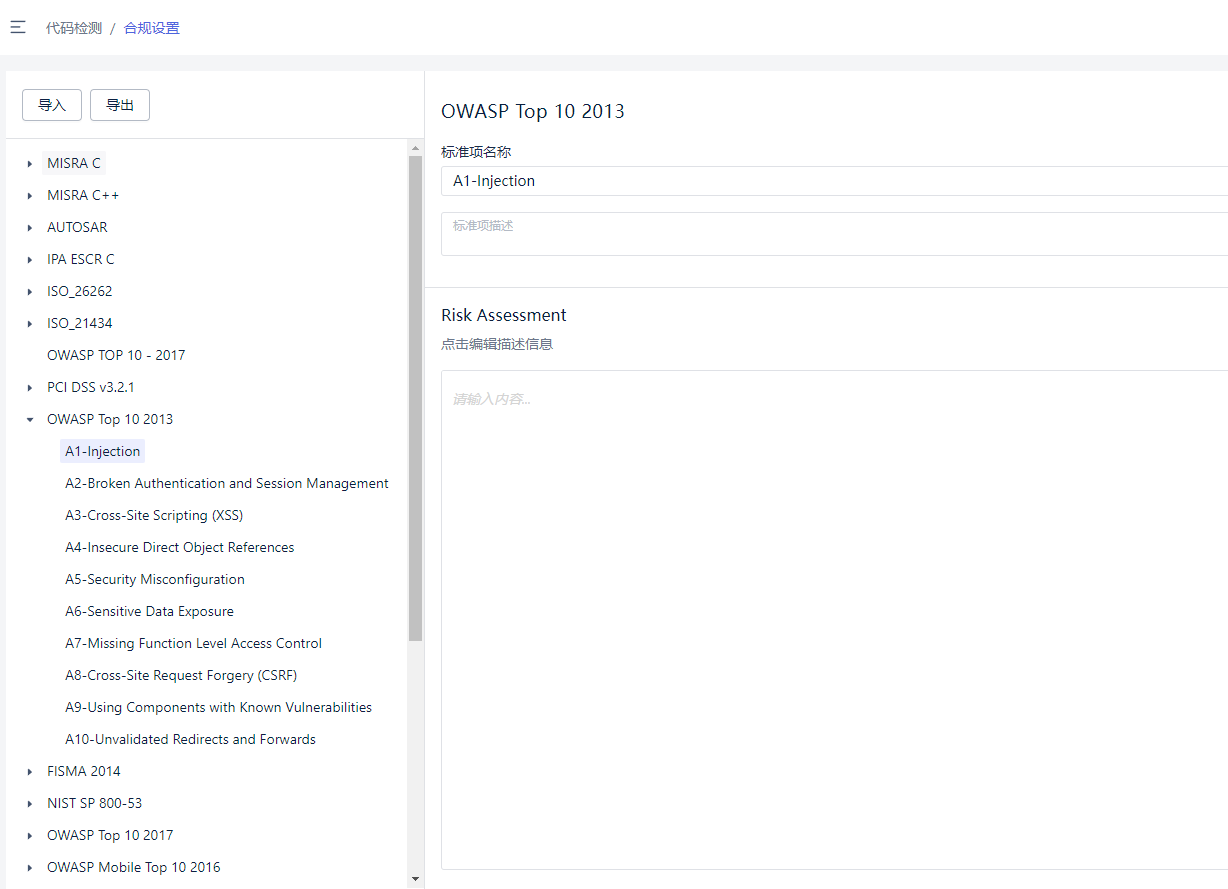Click into the 请输入内容 editor area
This screenshot has height=889, width=1228.
[834, 620]
